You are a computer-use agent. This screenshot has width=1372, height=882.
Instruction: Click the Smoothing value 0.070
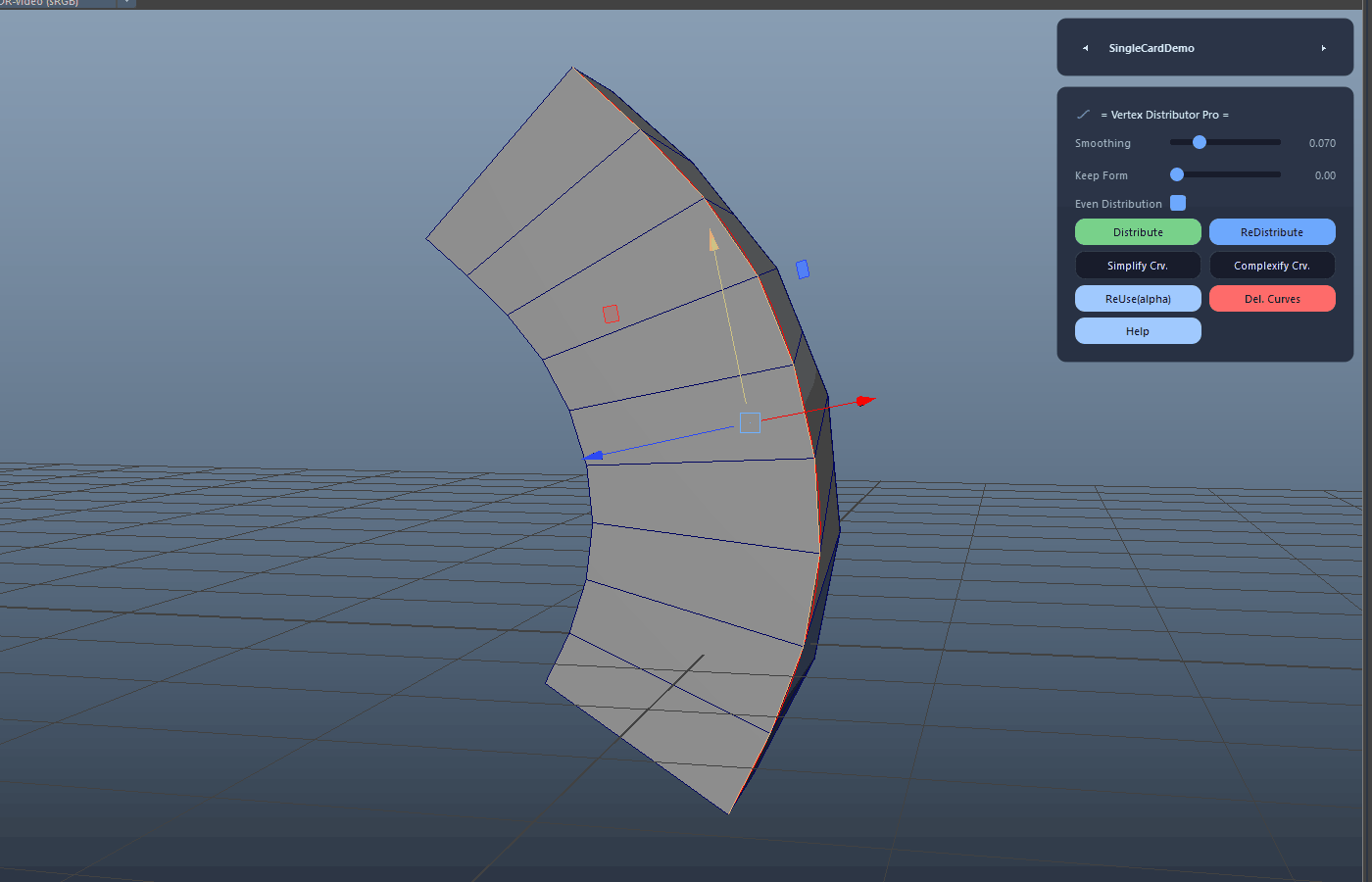[x=1322, y=143]
